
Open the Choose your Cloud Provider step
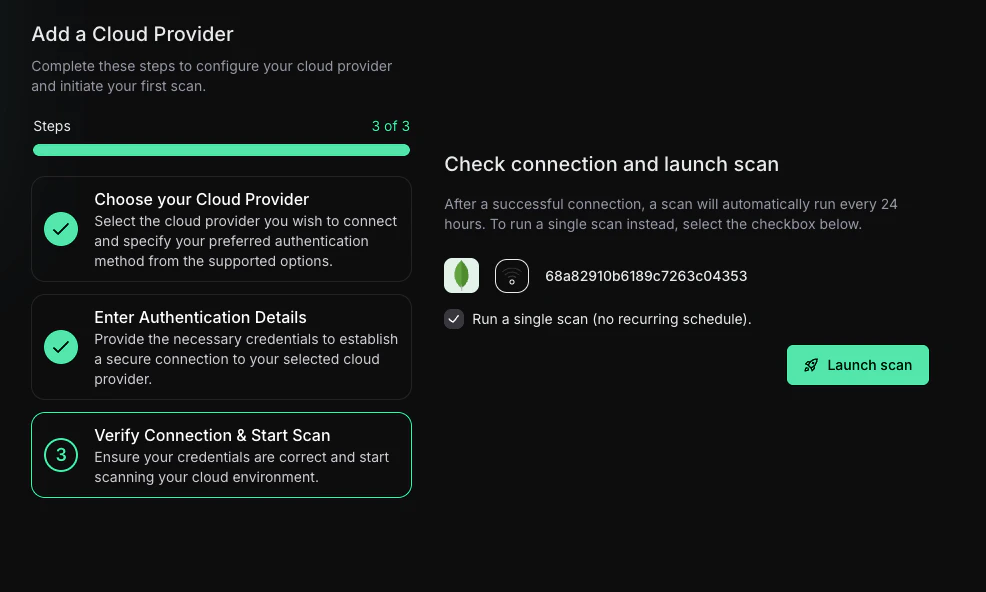click(x=221, y=229)
